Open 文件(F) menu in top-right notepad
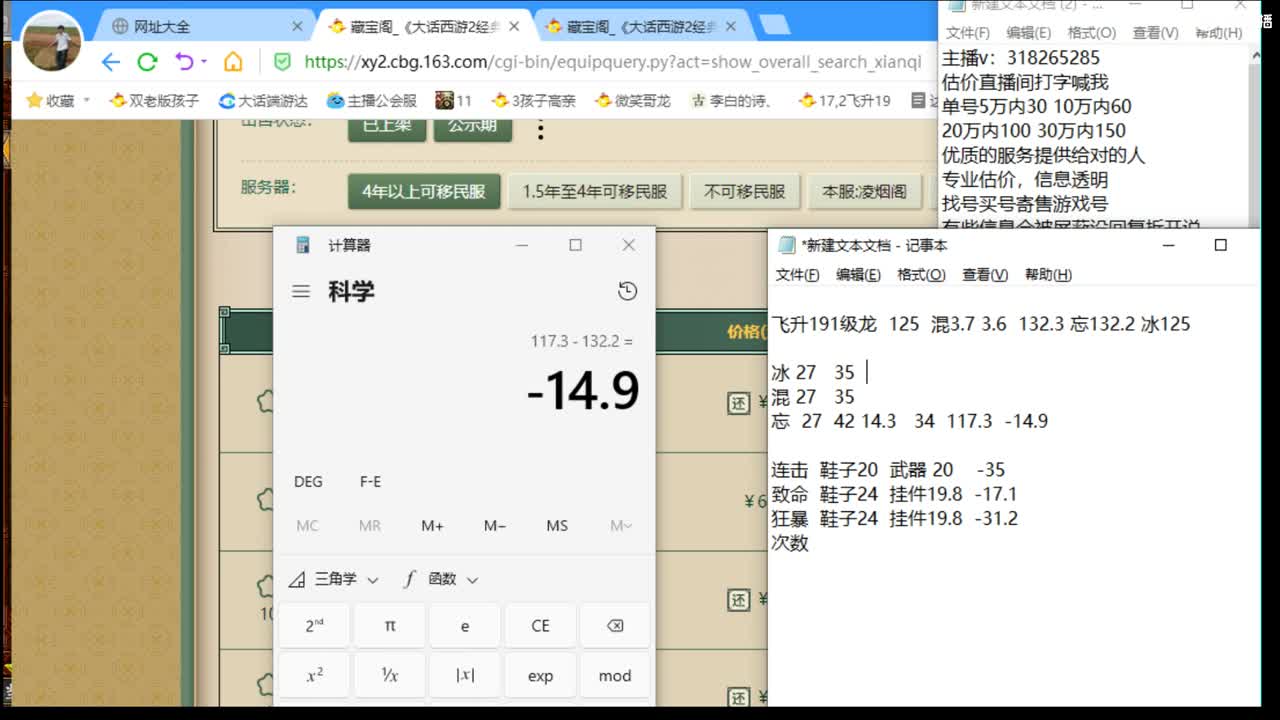The width and height of the screenshot is (1280, 720). 968,33
